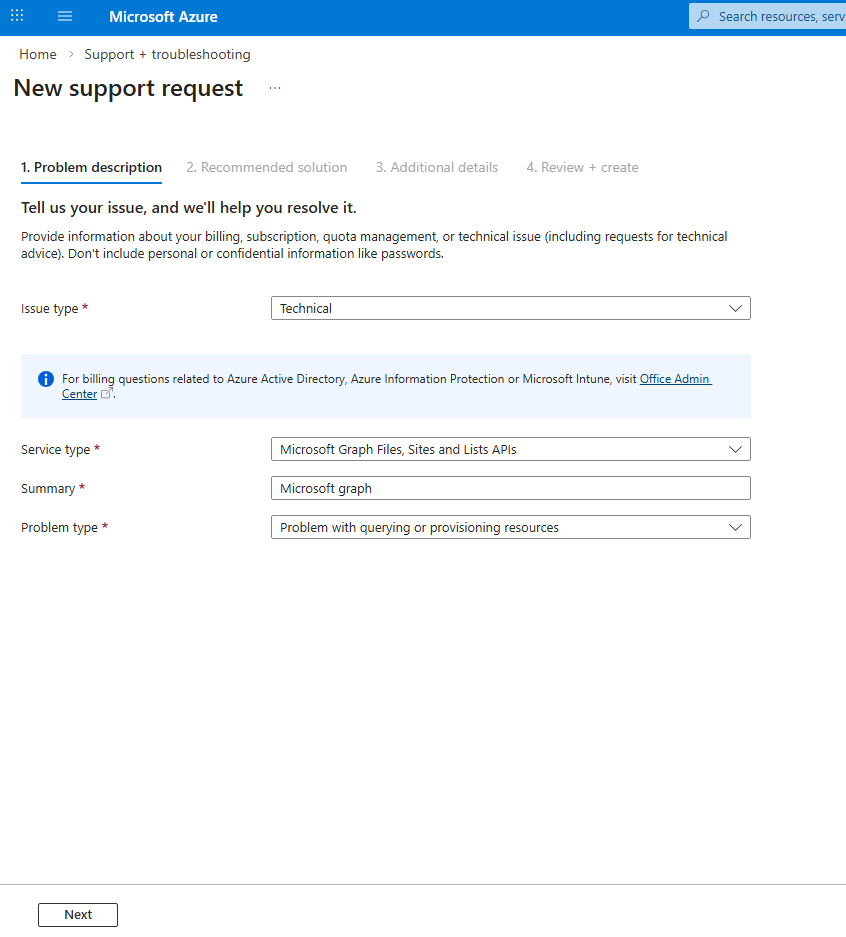Open the Issue type dropdown showing Technical
846x937 pixels.
511,308
